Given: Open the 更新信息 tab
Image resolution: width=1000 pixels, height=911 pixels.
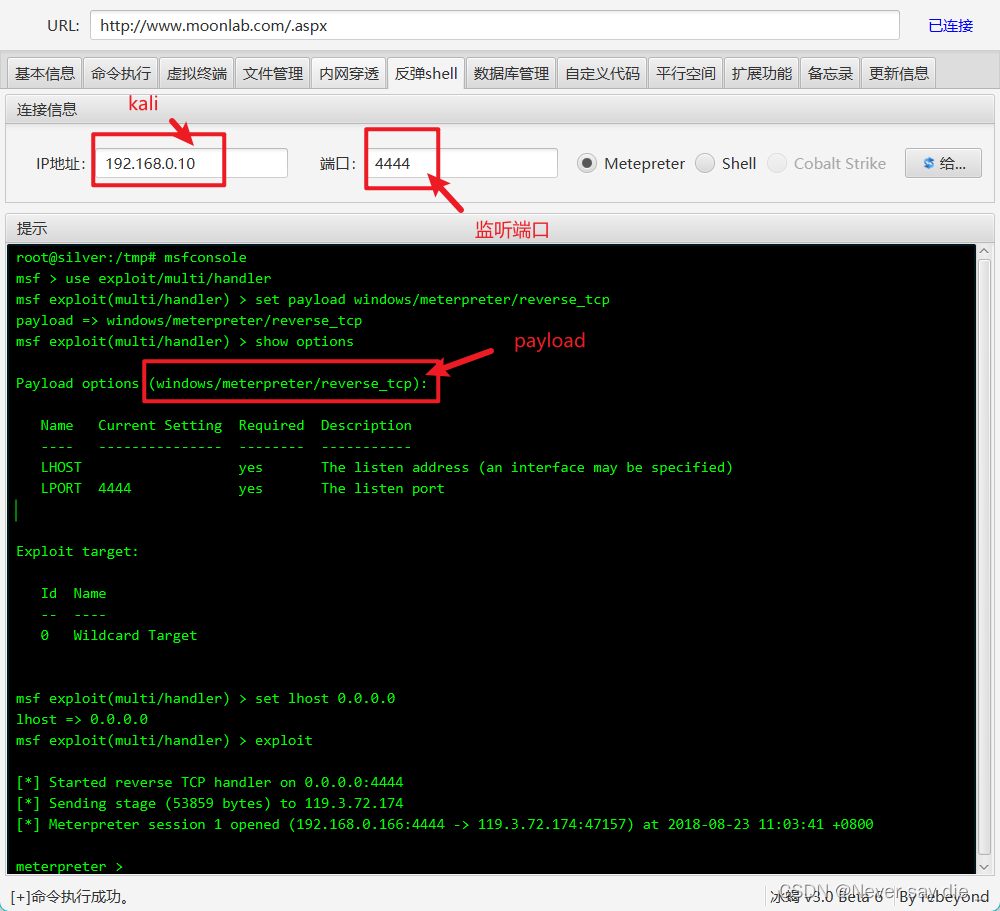Looking at the screenshot, I should (898, 73).
